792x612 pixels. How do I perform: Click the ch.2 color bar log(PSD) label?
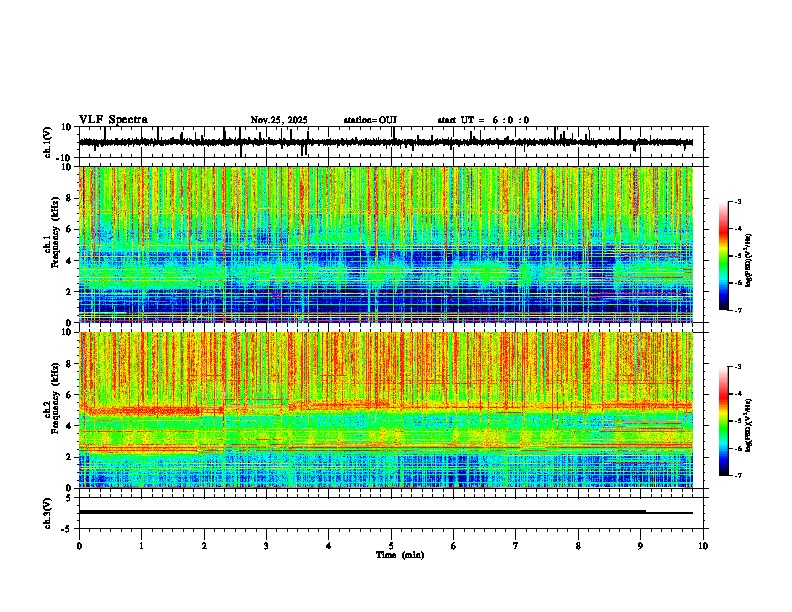(749, 426)
